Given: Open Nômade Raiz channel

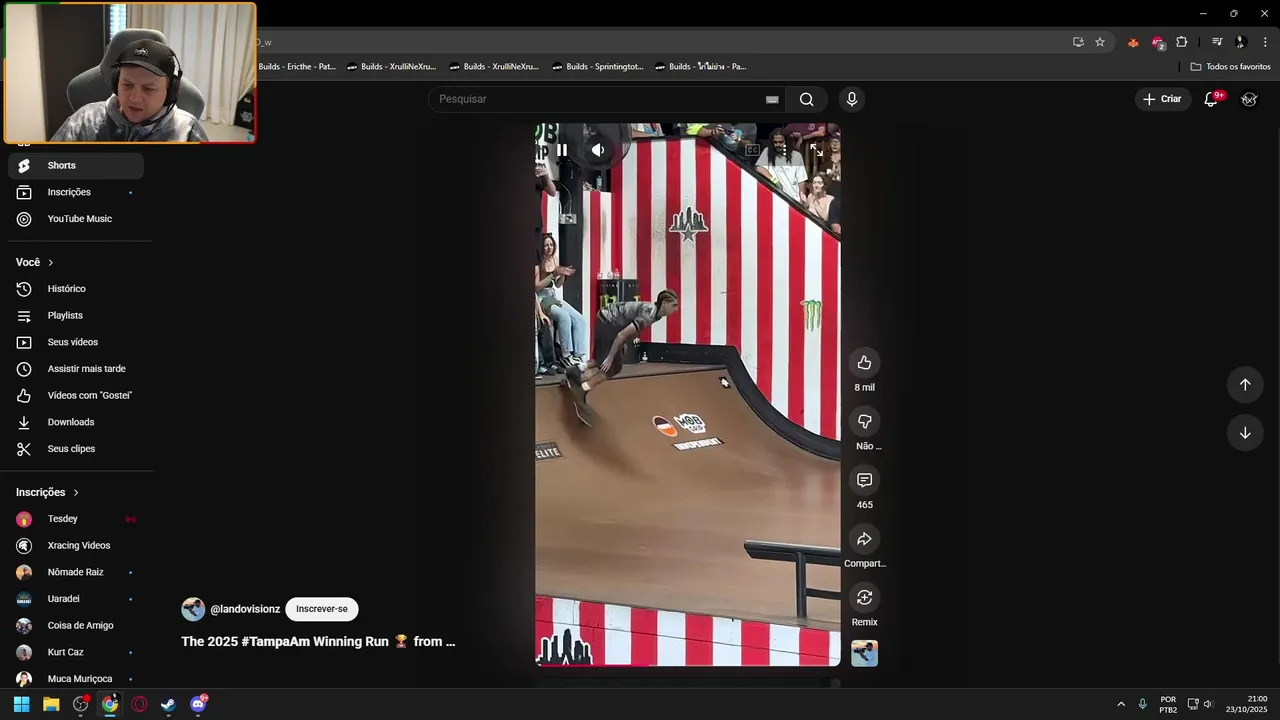Looking at the screenshot, I should point(76,572).
